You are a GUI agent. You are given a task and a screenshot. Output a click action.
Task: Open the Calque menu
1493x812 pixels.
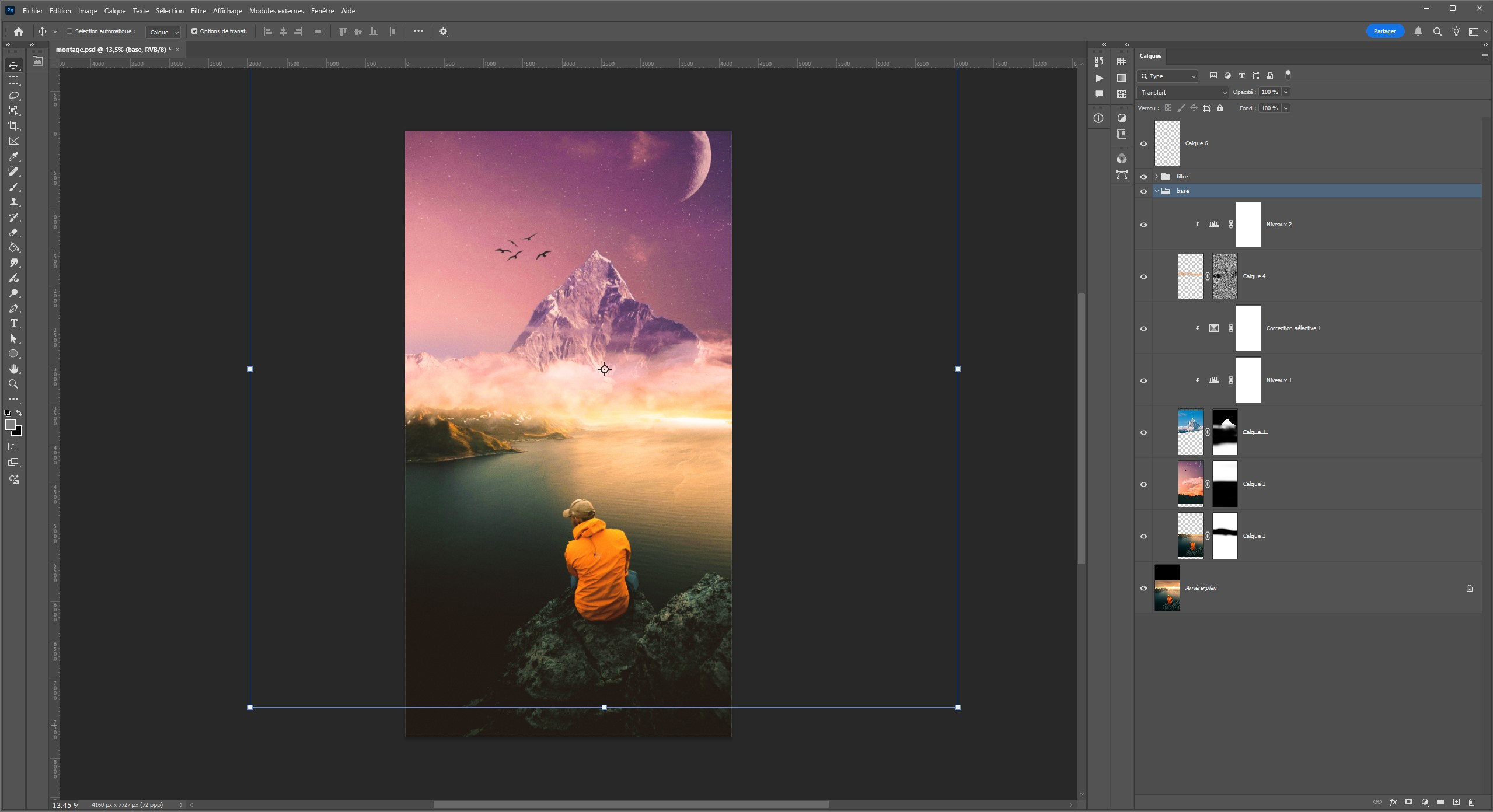tap(114, 11)
